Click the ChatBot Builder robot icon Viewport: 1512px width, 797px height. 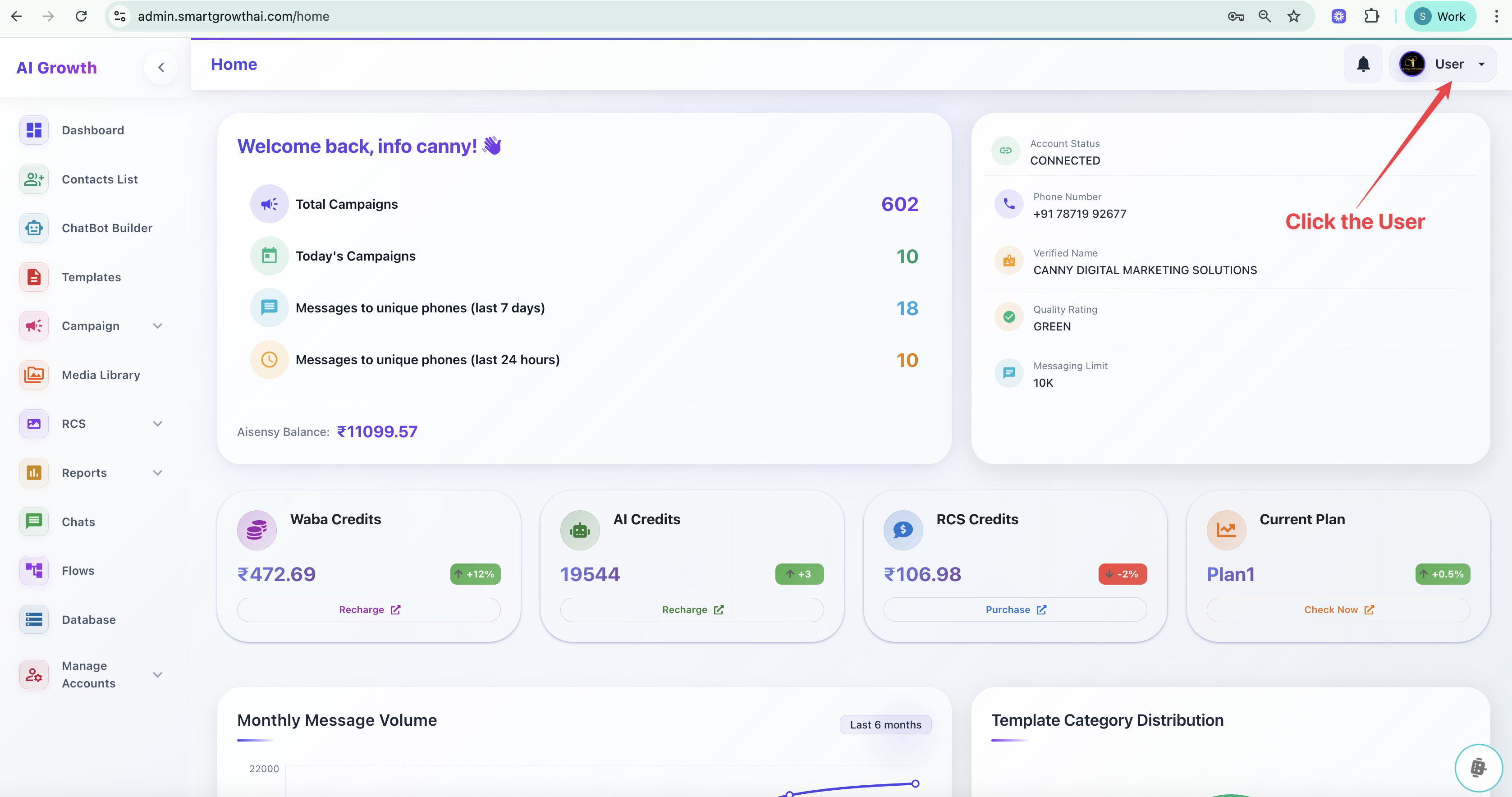(x=34, y=228)
